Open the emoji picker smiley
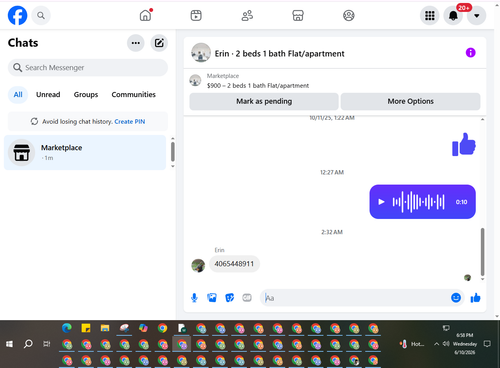 point(456,297)
